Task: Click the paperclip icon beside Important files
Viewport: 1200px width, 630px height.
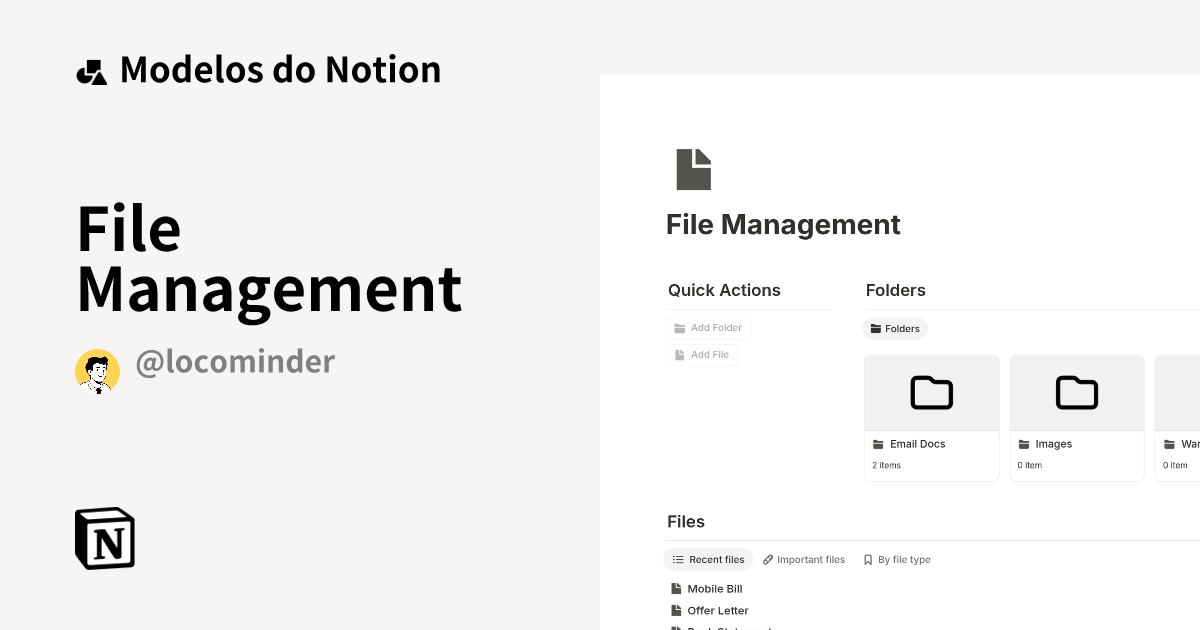Action: (x=768, y=559)
